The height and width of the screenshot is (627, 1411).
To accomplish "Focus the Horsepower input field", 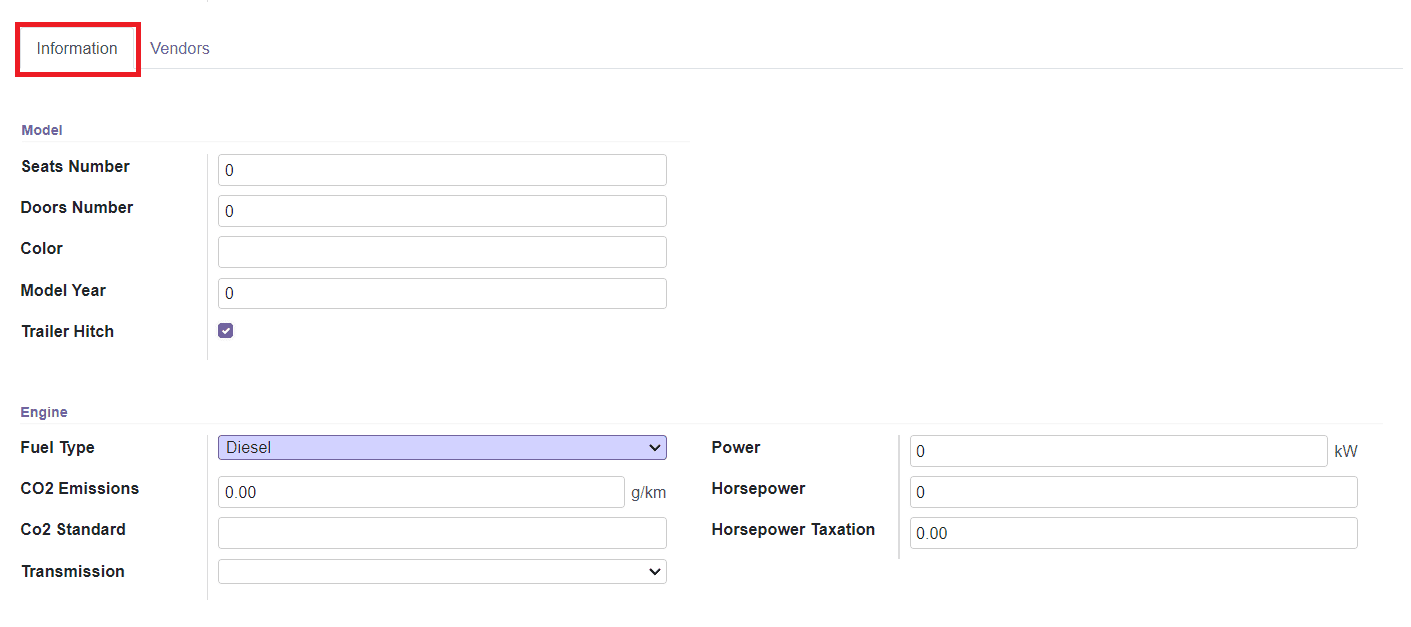I will pos(1132,491).
